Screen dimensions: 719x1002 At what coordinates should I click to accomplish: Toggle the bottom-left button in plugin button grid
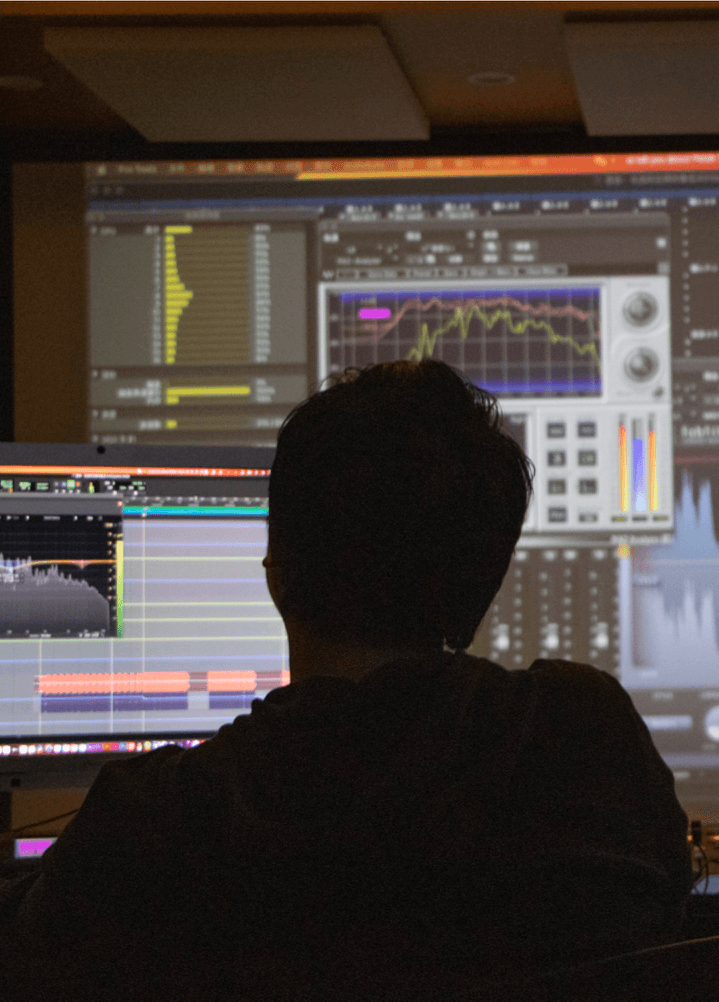coord(556,513)
